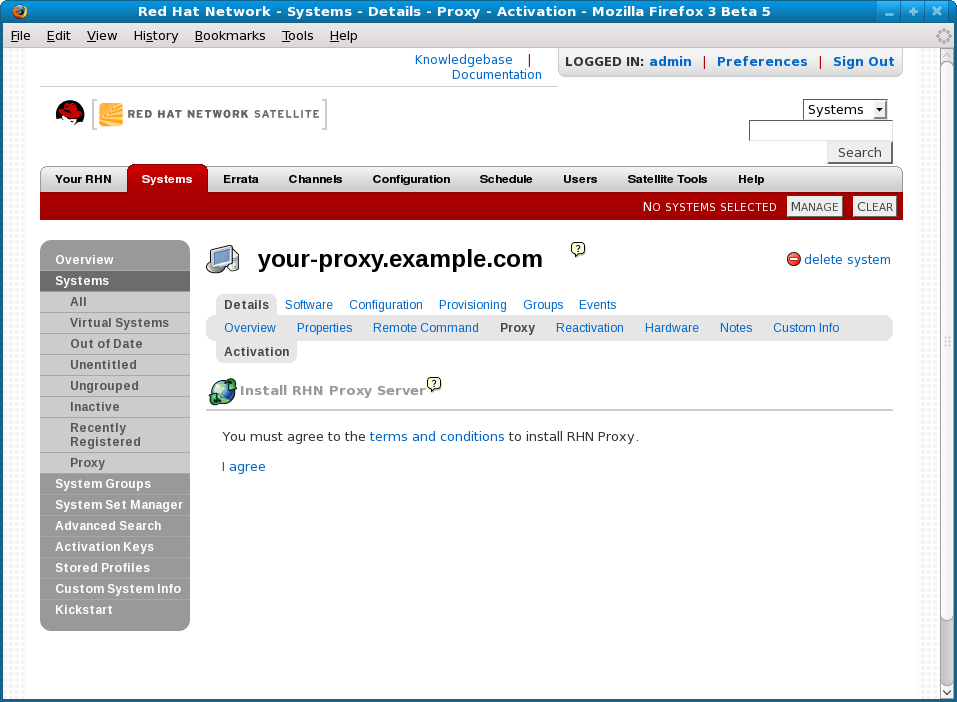Open the History menu
957x702 pixels.
click(156, 36)
